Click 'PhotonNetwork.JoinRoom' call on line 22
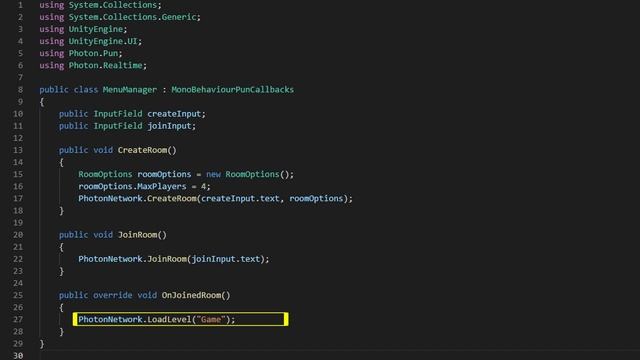Screen dimensions: 640x360 click(x=132, y=259)
